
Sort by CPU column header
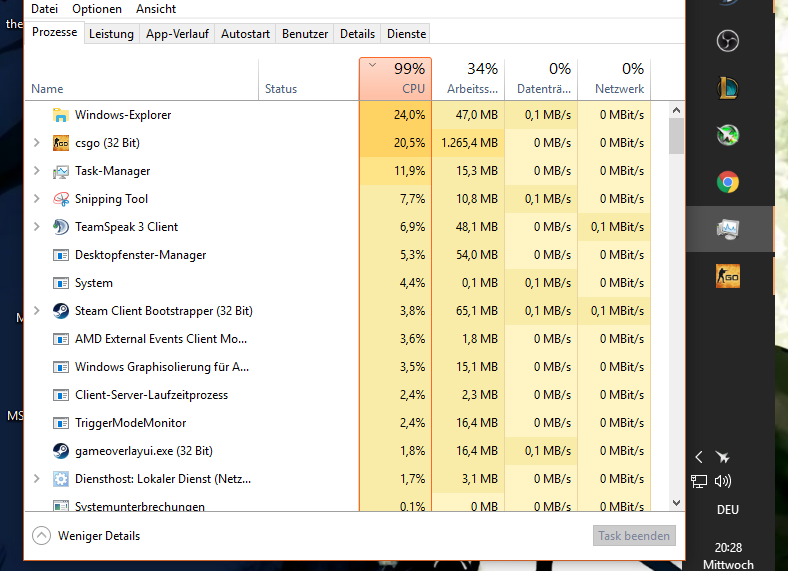pos(396,79)
